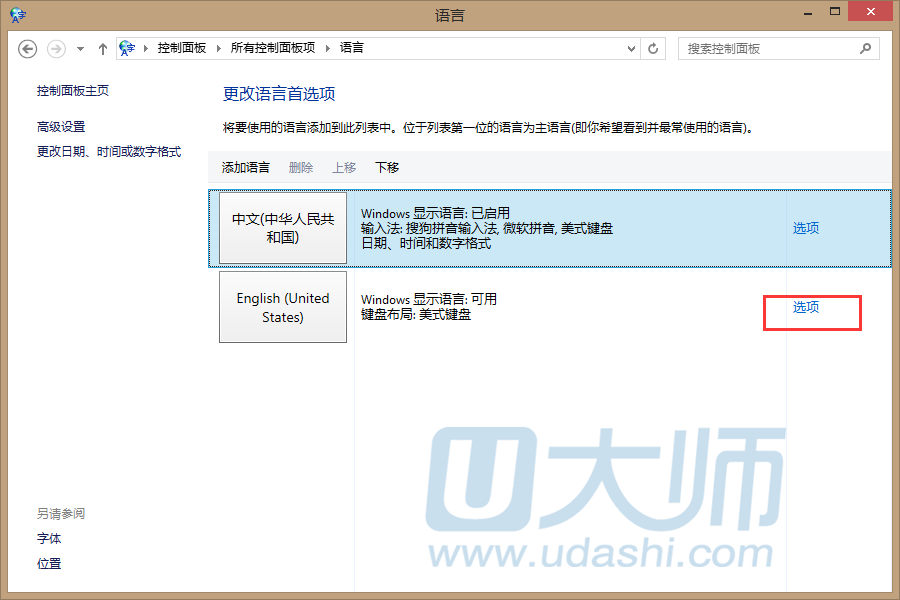Open 选项 for English (United States)
The height and width of the screenshot is (600, 900).
[806, 307]
